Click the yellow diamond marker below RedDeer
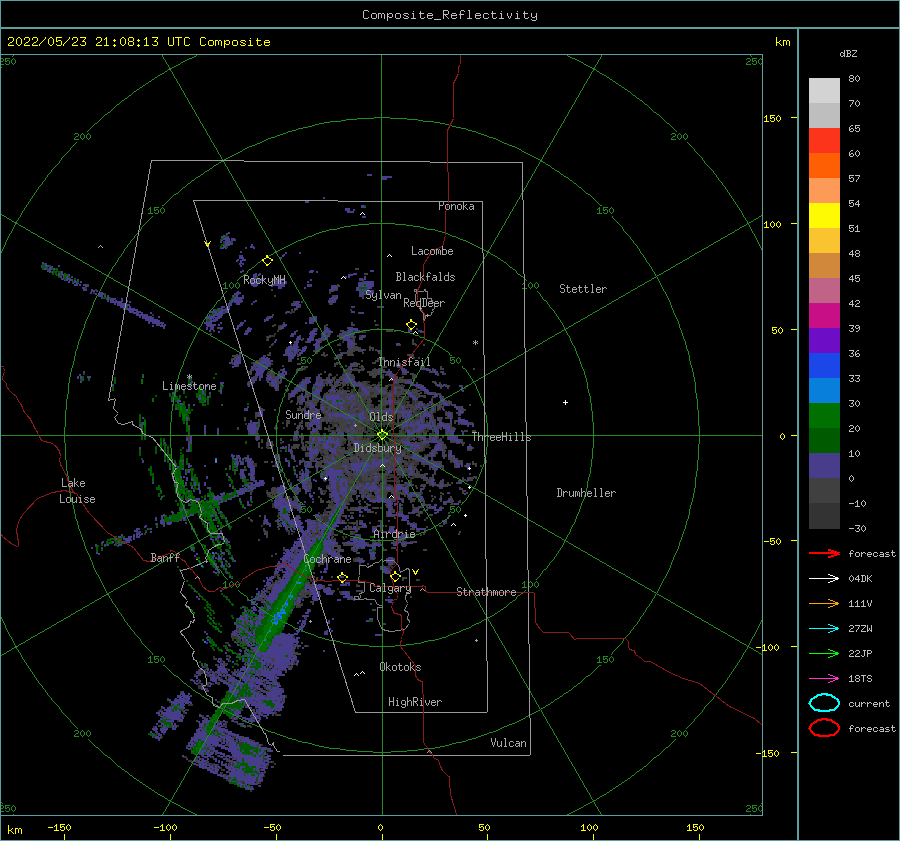 point(412,325)
